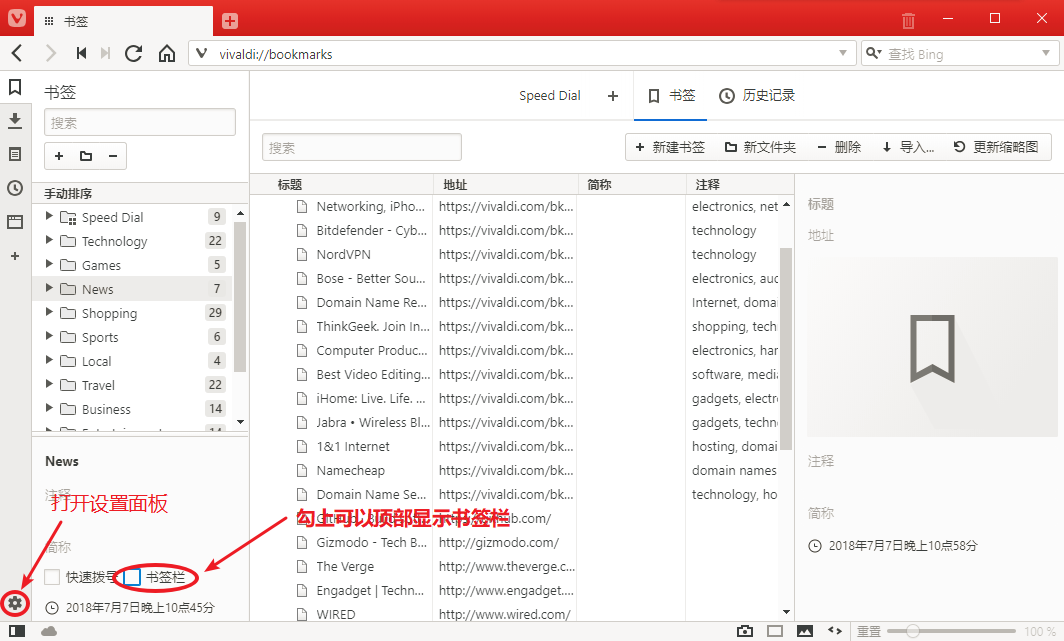Adjust the page zoom slider
The image size is (1064, 641).
coord(911,631)
